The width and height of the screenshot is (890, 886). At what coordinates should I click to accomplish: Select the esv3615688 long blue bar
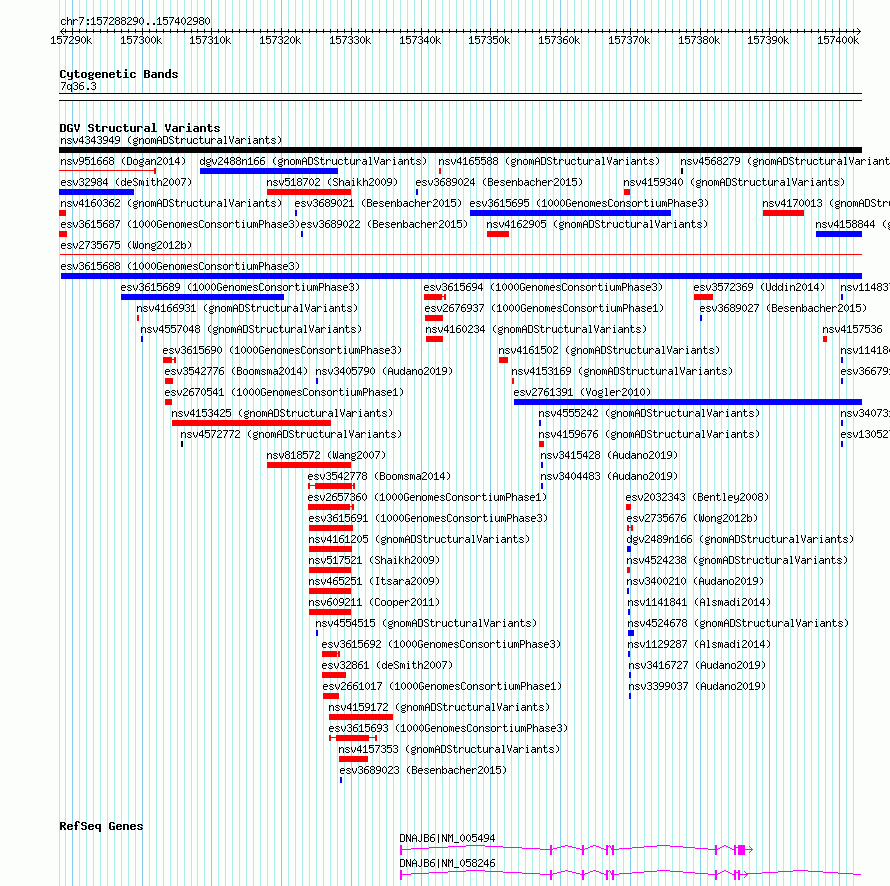click(461, 276)
